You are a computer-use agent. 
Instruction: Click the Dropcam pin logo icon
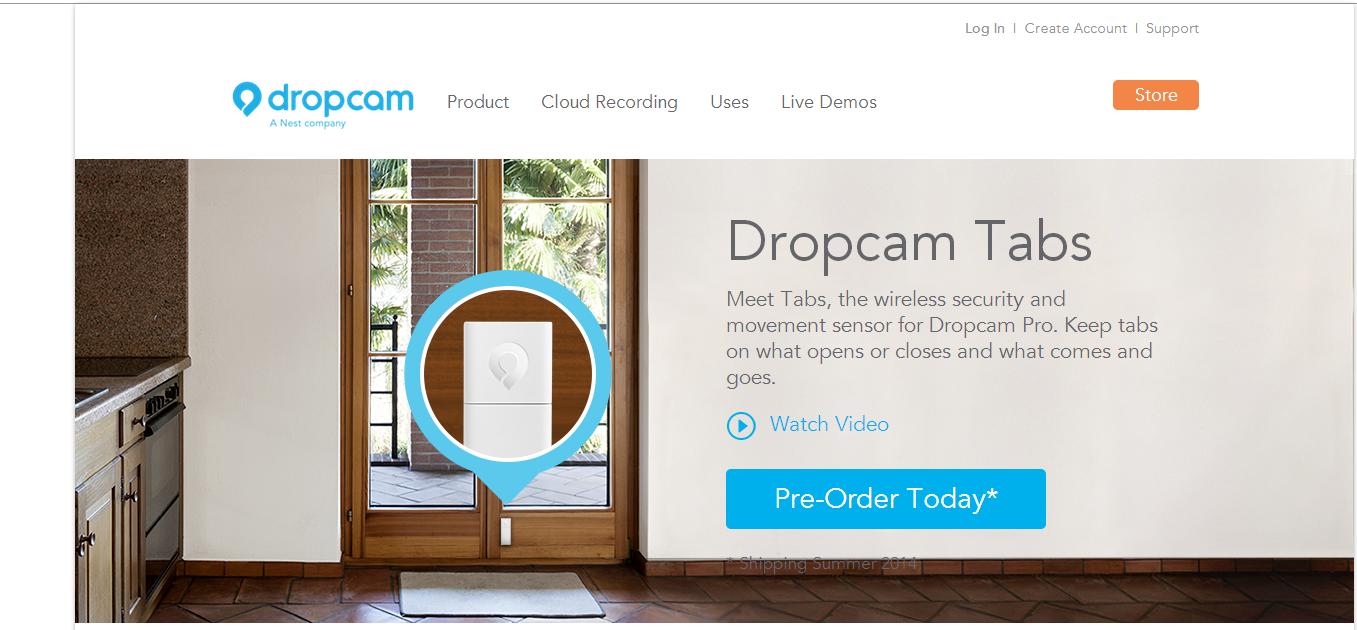pyautogui.click(x=246, y=100)
